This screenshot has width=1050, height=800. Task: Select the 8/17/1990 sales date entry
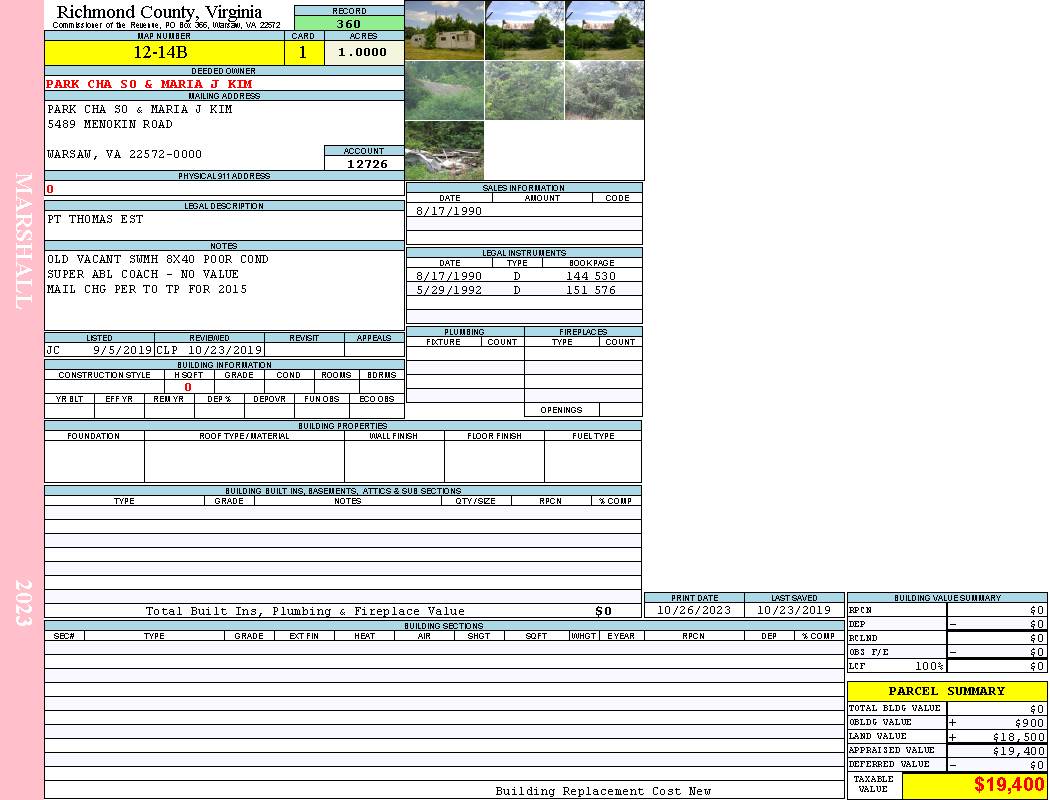click(x=449, y=211)
